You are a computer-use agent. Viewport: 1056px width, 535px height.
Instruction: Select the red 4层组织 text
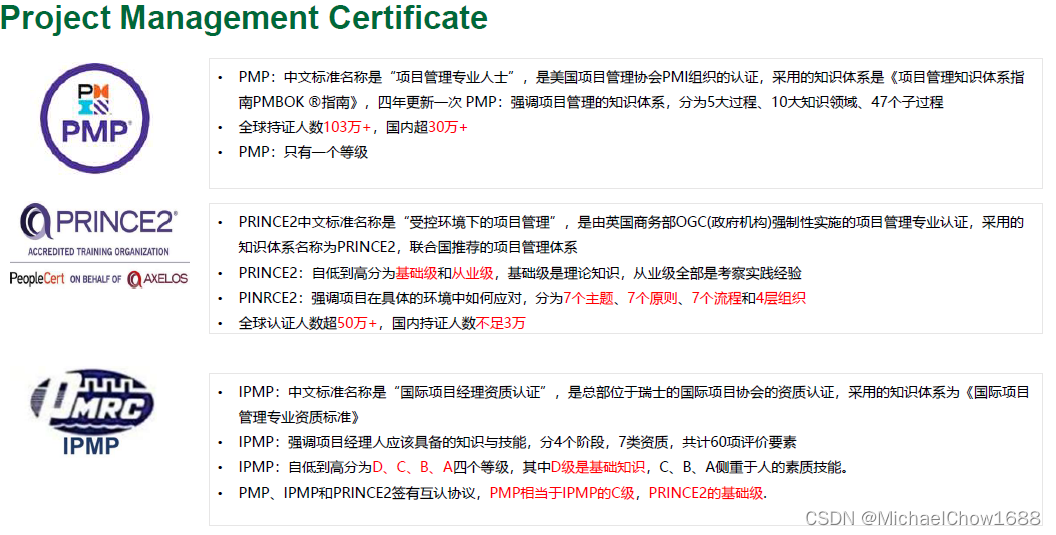(781, 298)
